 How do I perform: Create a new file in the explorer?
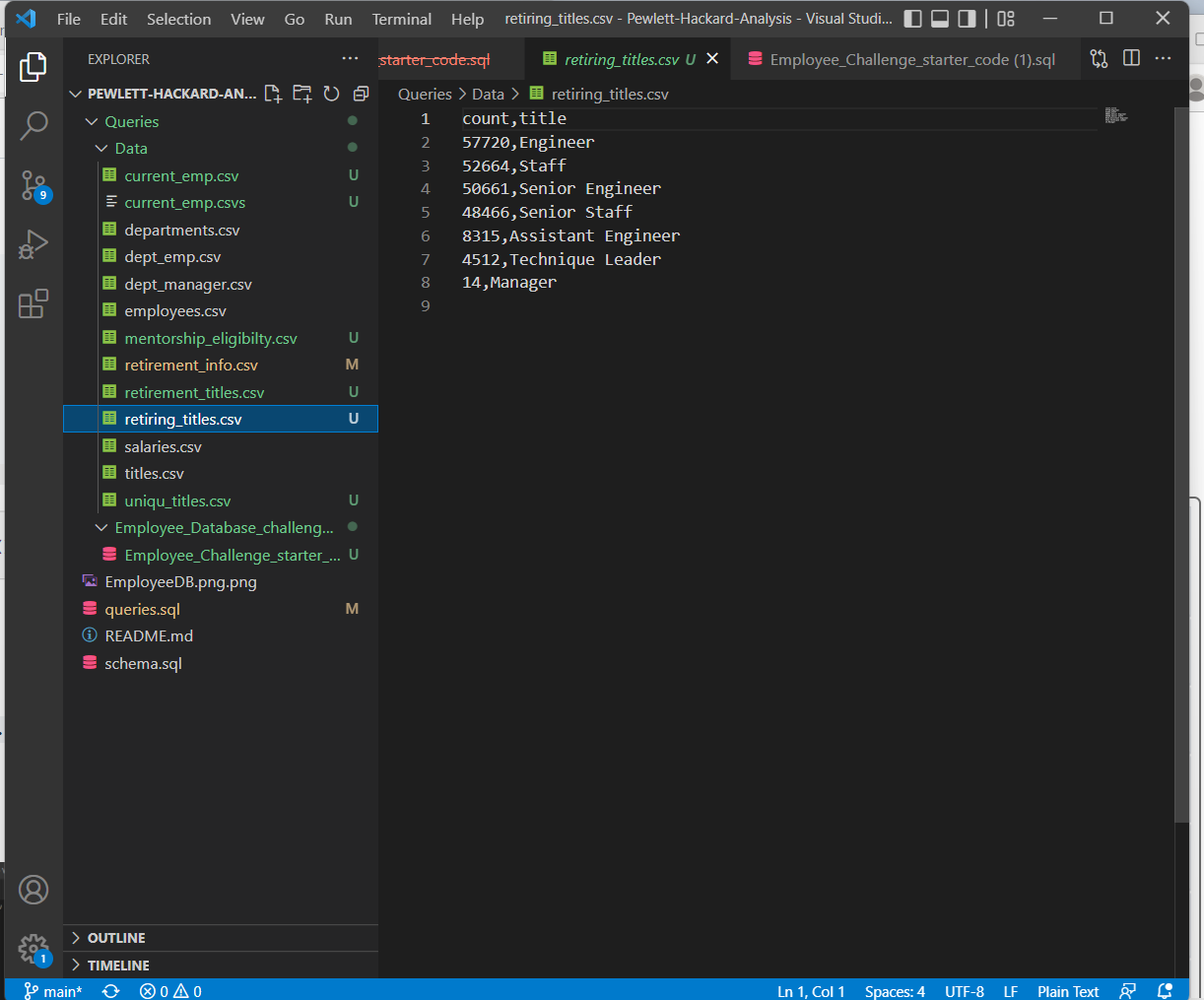pyautogui.click(x=273, y=93)
